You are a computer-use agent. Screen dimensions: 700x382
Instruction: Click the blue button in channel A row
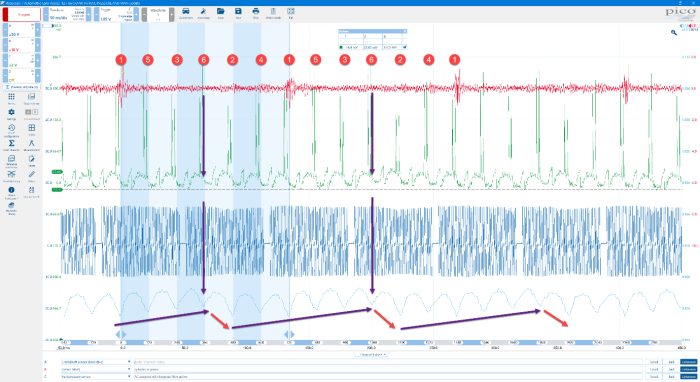click(688, 362)
